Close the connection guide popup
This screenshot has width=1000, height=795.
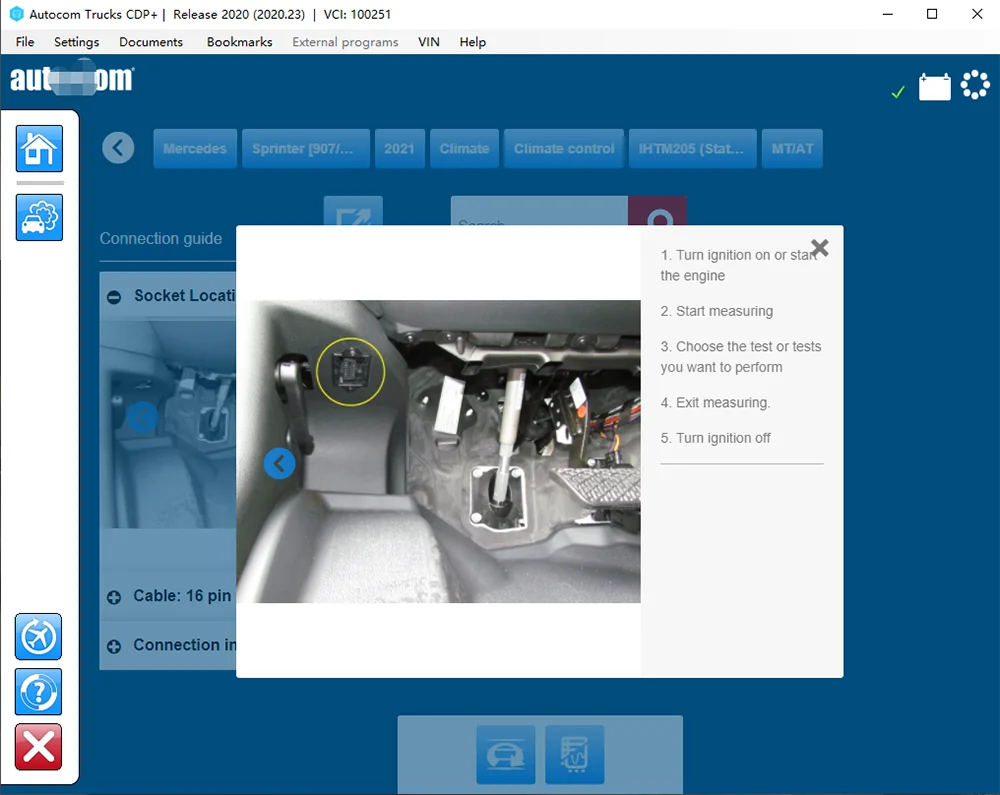[x=819, y=248]
